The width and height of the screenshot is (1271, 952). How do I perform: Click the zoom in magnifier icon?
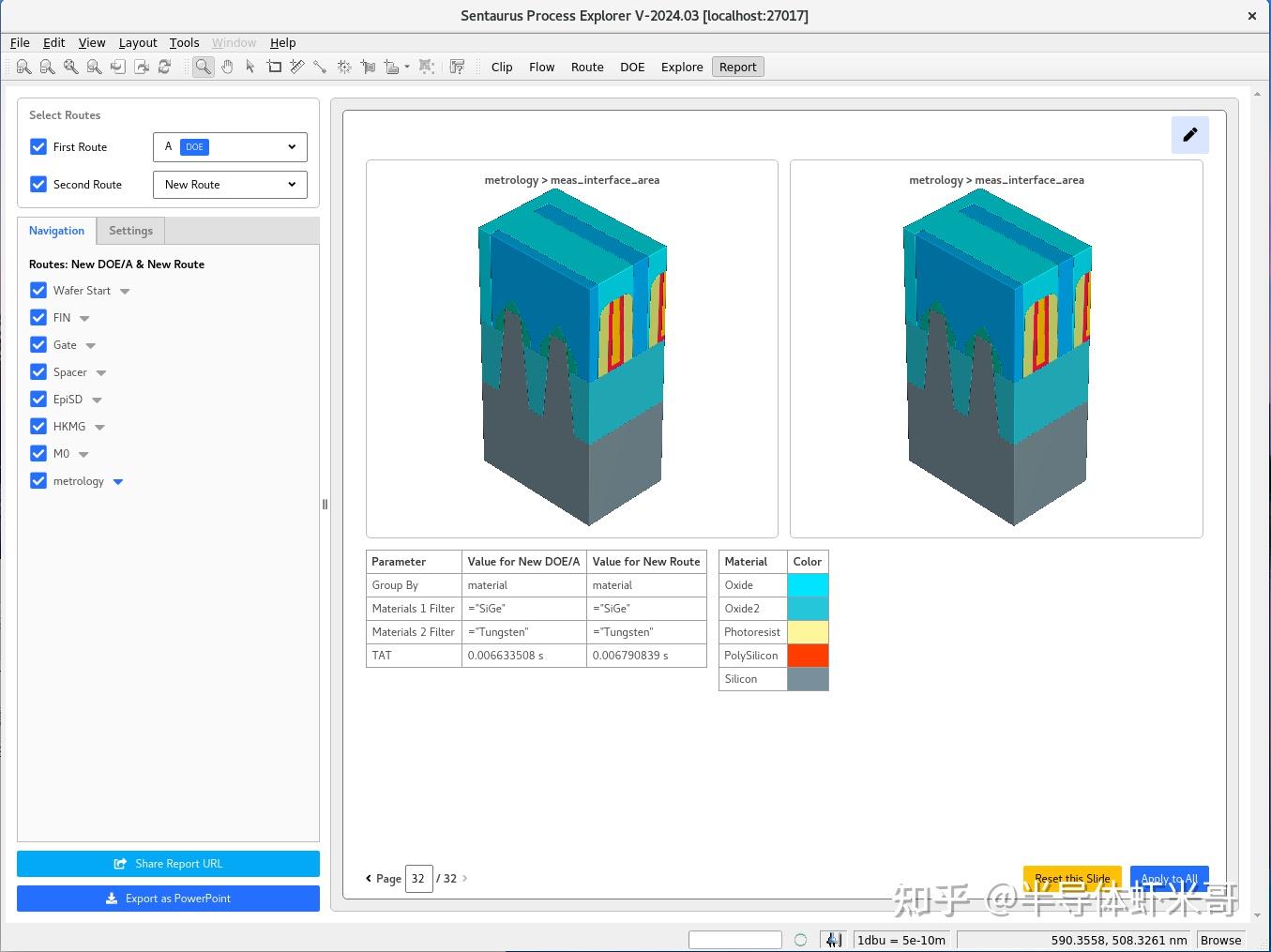point(23,67)
